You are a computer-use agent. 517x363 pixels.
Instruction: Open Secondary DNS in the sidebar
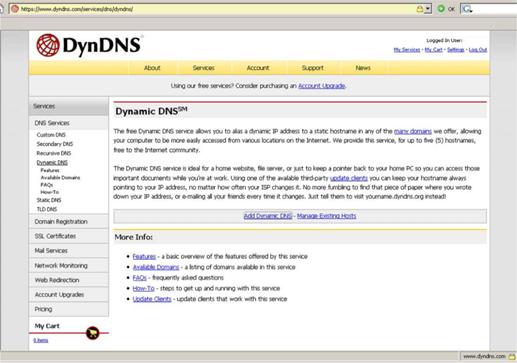pos(55,144)
